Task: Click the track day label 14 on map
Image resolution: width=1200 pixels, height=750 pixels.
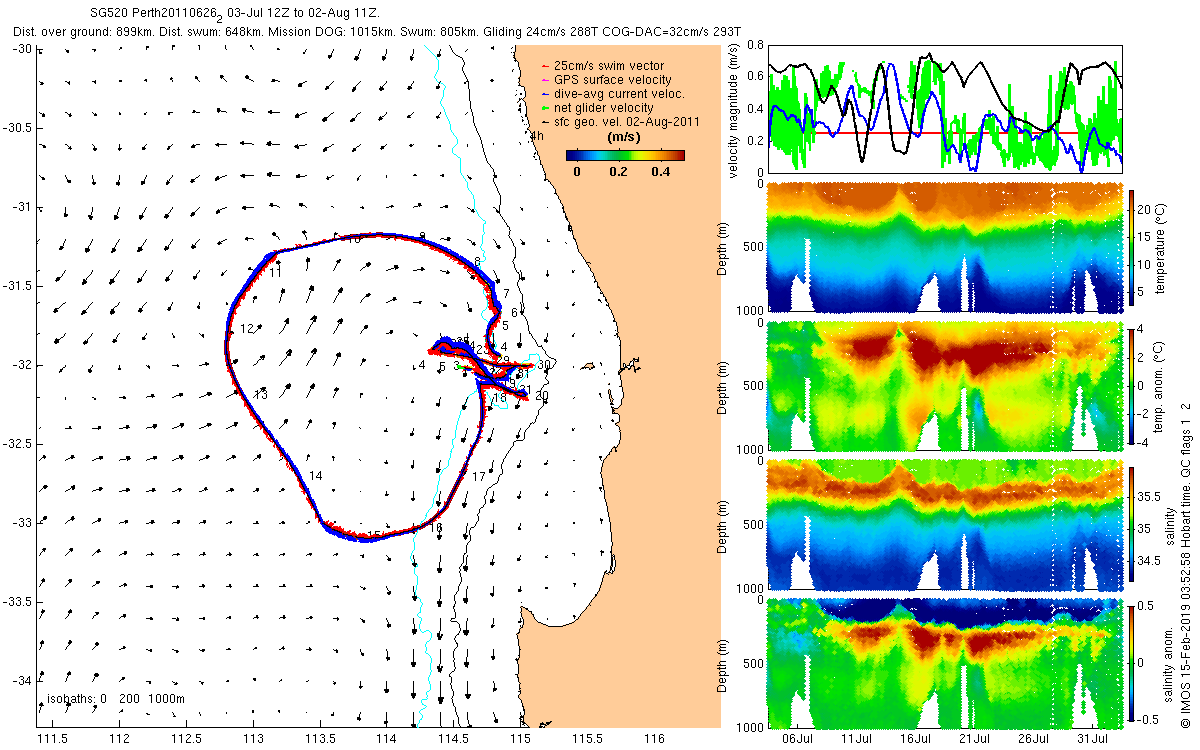Action: (x=316, y=475)
